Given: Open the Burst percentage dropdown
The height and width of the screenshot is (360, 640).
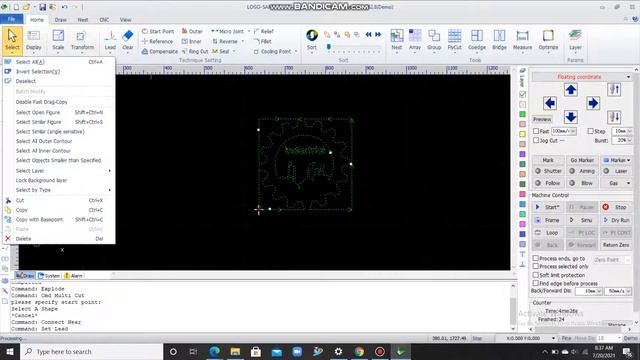Looking at the screenshot, I should [629, 140].
